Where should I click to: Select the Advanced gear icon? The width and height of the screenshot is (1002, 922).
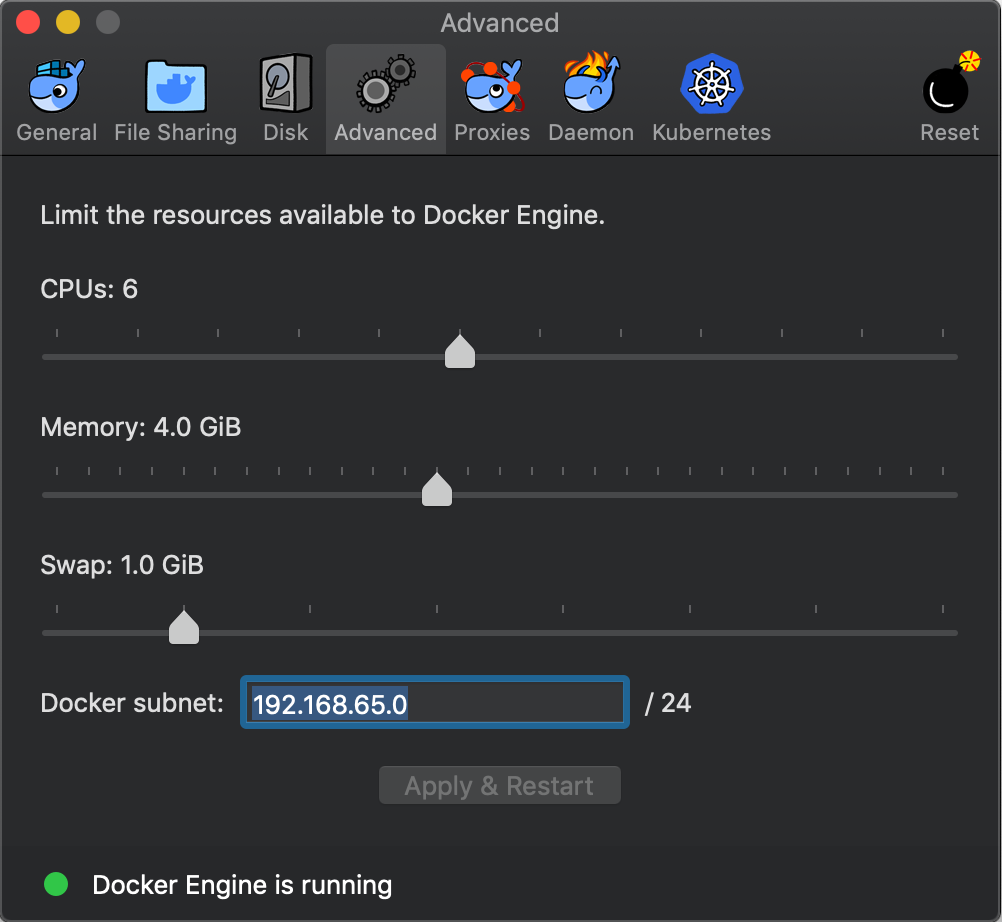[385, 85]
